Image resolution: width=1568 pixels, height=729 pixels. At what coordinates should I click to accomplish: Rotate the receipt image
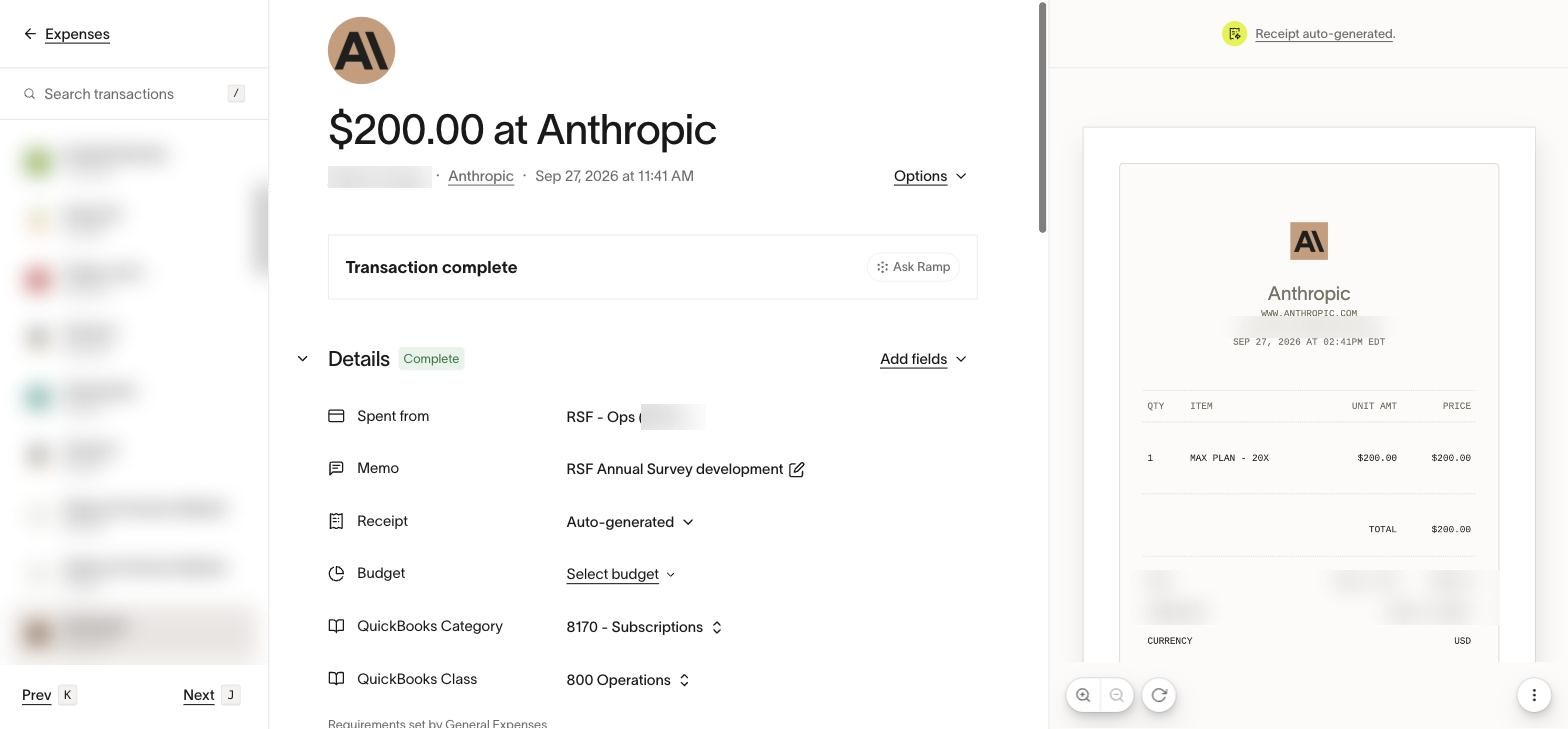point(1159,695)
